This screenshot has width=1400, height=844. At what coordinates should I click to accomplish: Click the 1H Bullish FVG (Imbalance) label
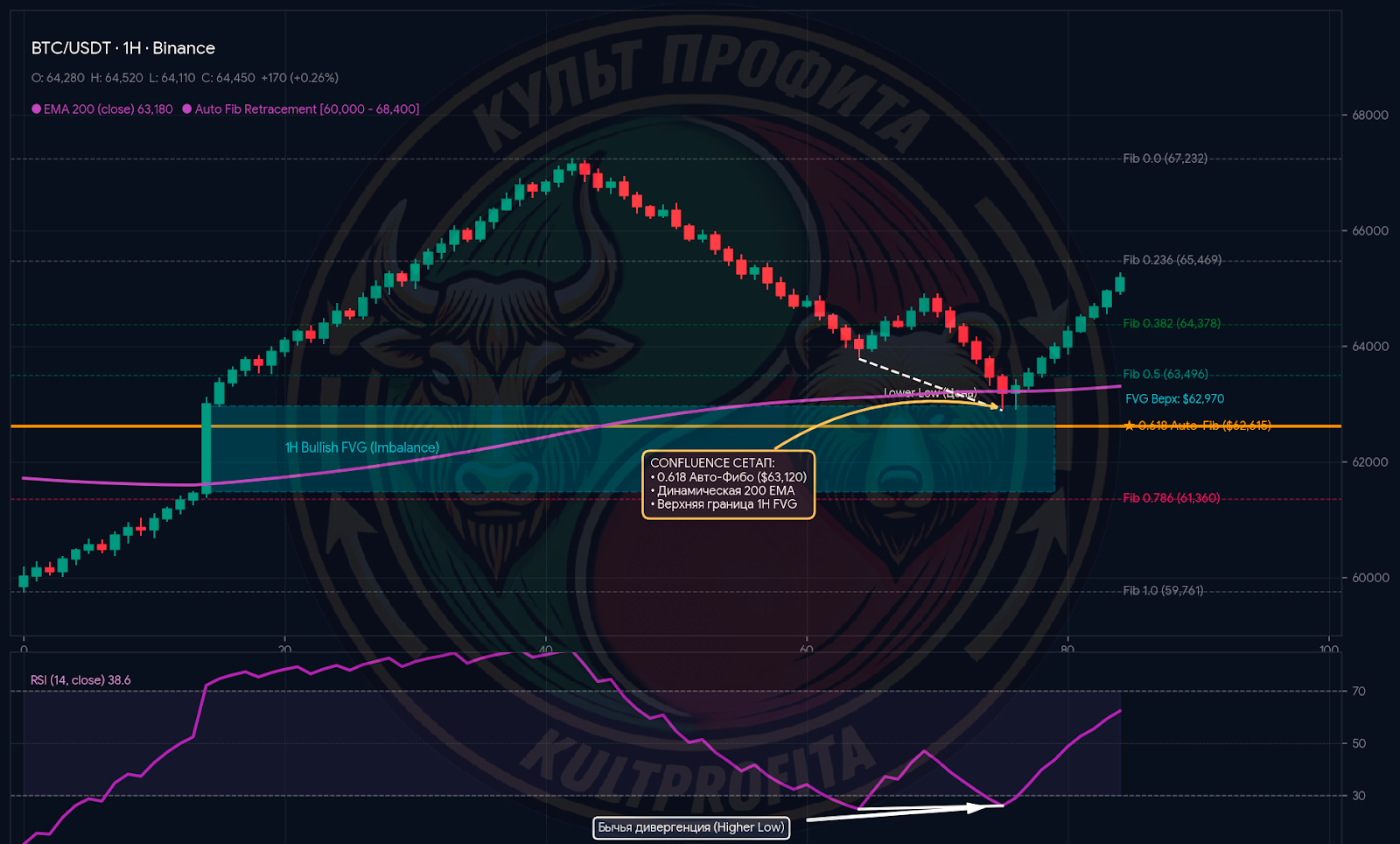(362, 447)
